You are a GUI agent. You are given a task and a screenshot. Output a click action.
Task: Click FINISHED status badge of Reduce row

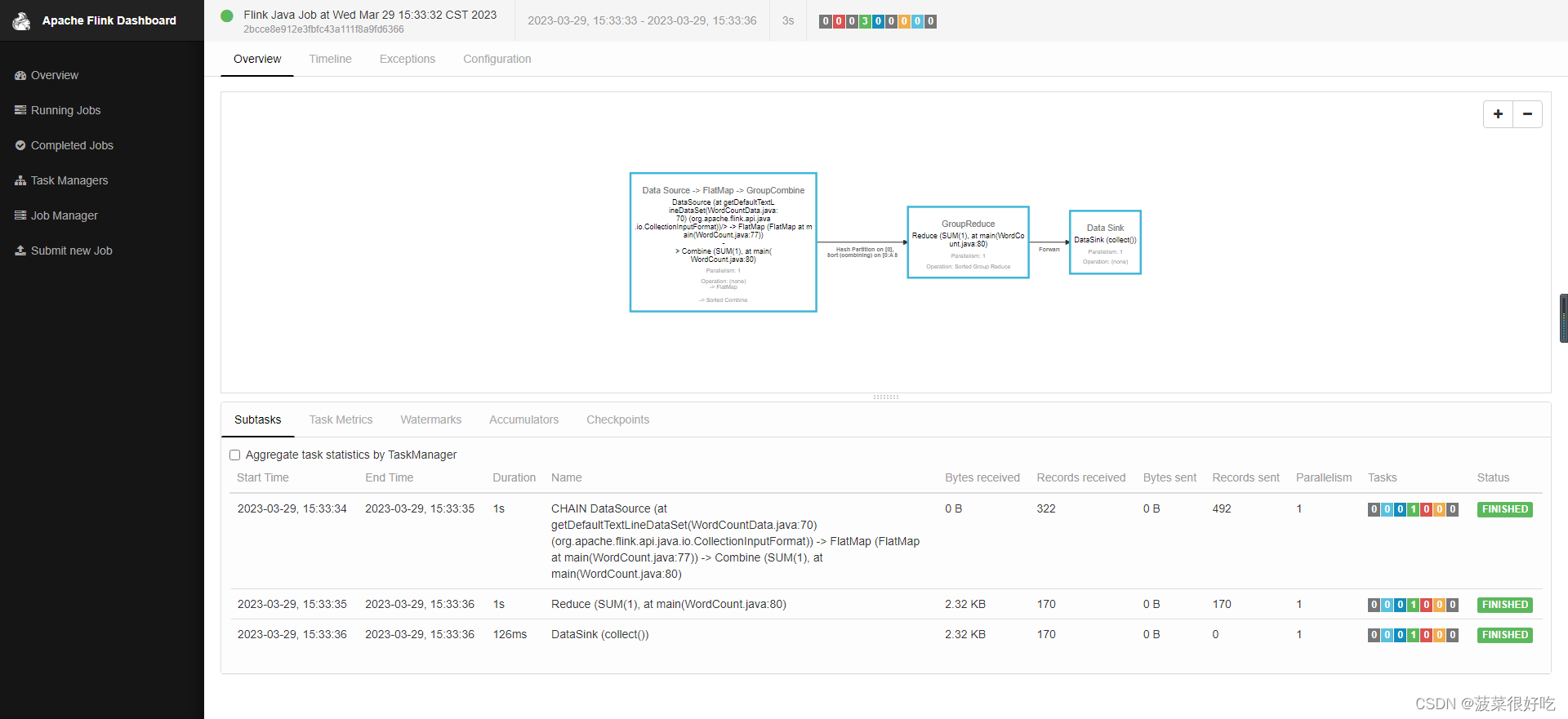click(1505, 605)
